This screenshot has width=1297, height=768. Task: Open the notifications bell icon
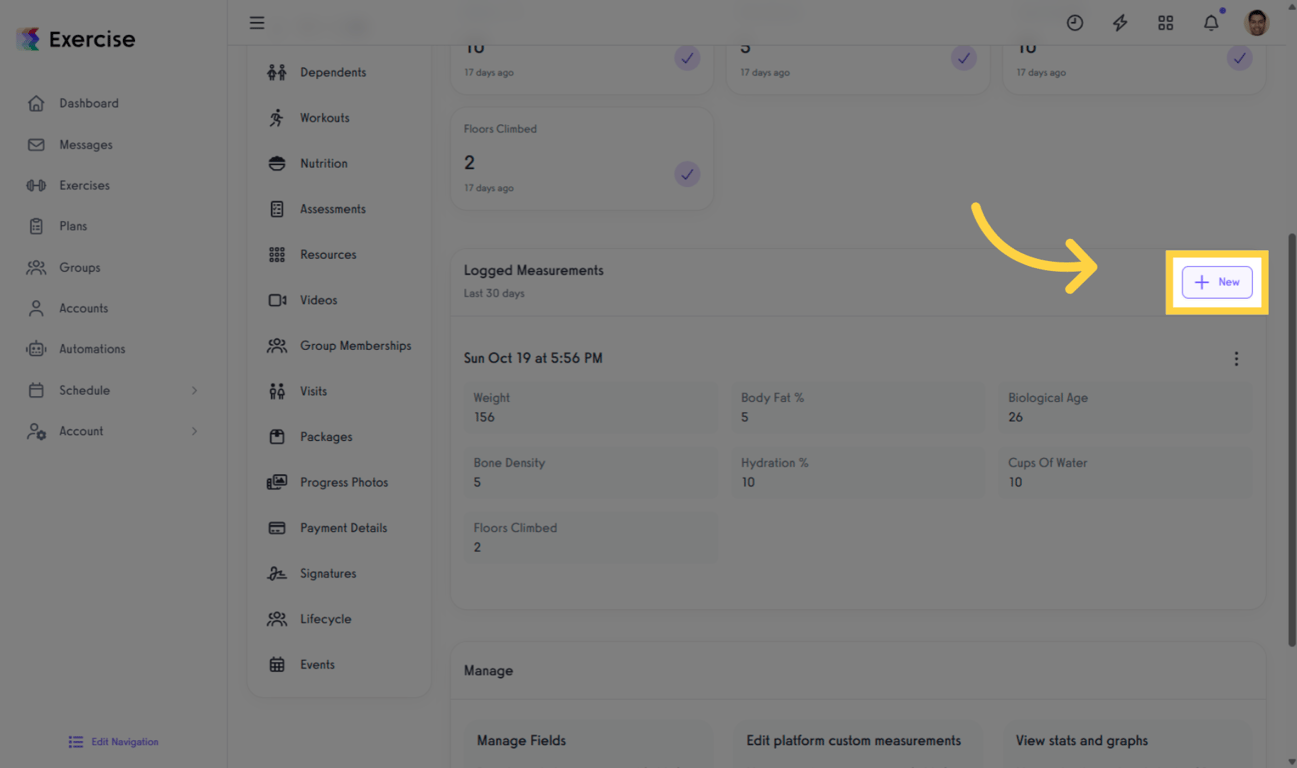coord(1210,21)
